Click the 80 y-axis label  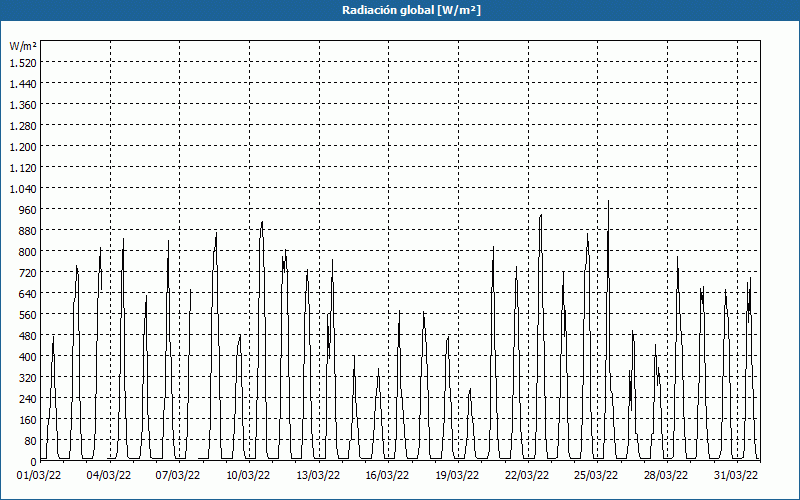tap(31, 441)
